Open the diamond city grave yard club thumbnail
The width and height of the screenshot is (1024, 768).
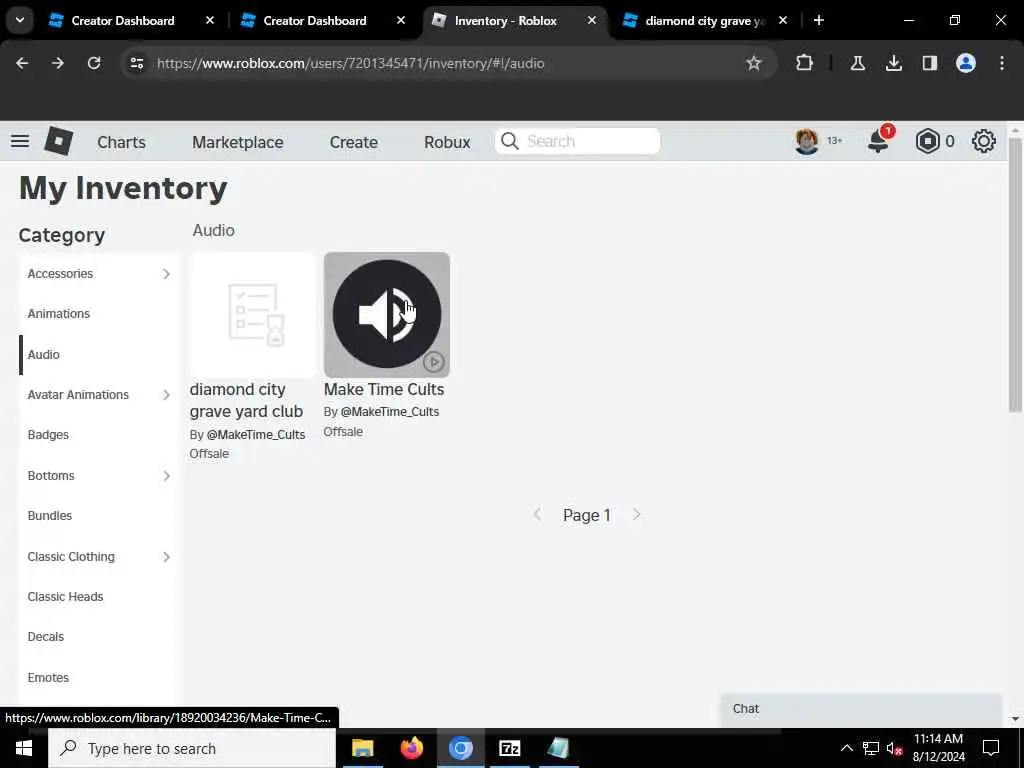click(253, 315)
